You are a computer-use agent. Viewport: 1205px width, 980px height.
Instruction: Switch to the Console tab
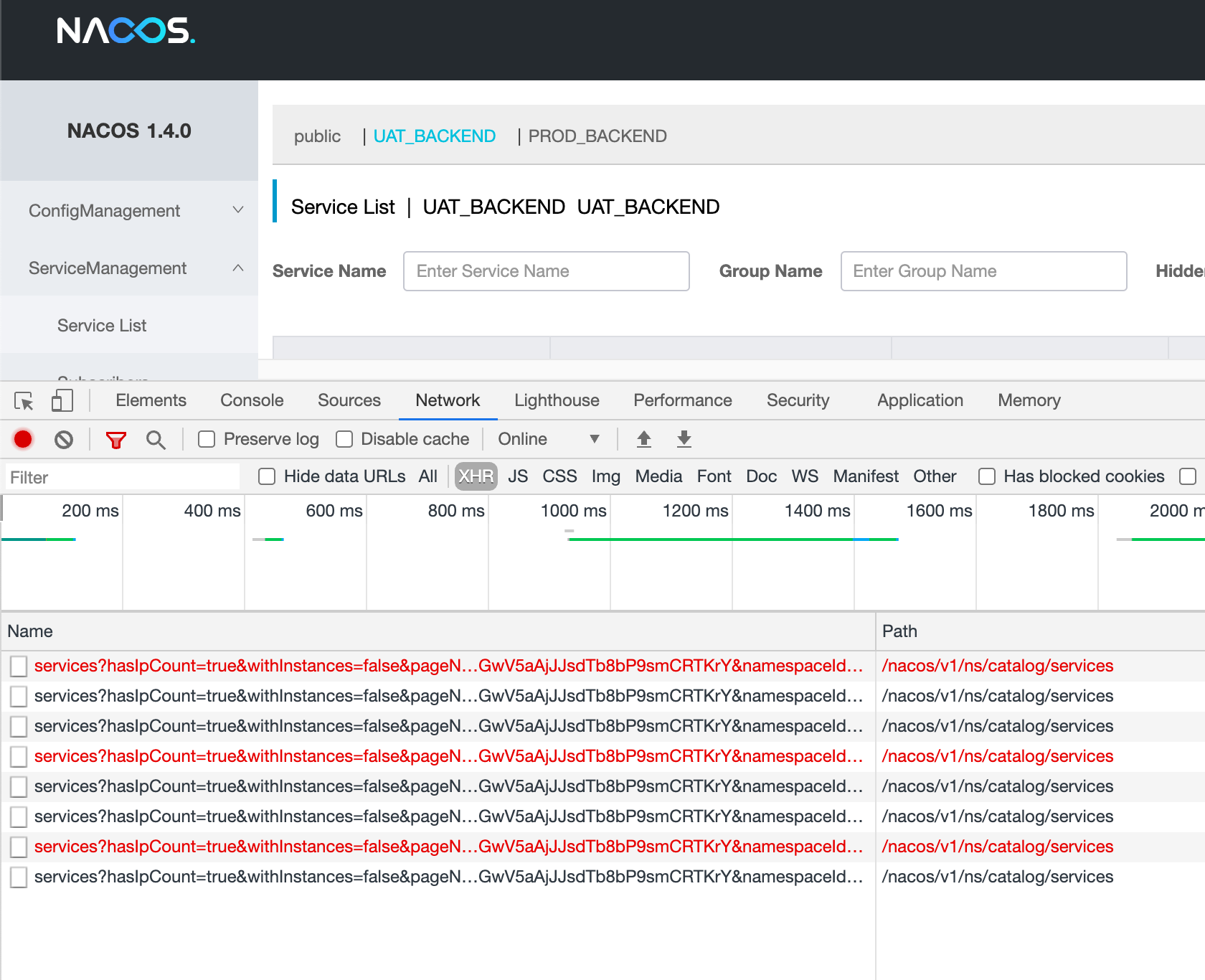[x=252, y=400]
